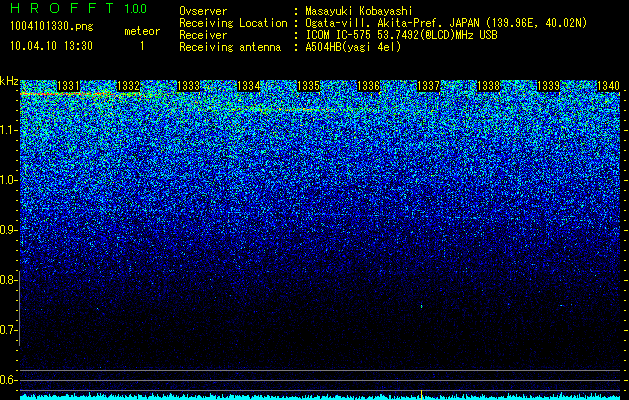Click the 1333 time marker
Screen dimensions: 629x400
point(189,86)
